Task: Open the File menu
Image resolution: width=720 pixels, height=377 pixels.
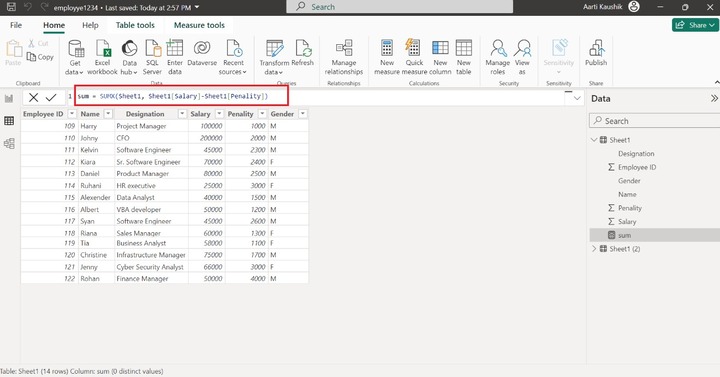Action: pos(16,25)
